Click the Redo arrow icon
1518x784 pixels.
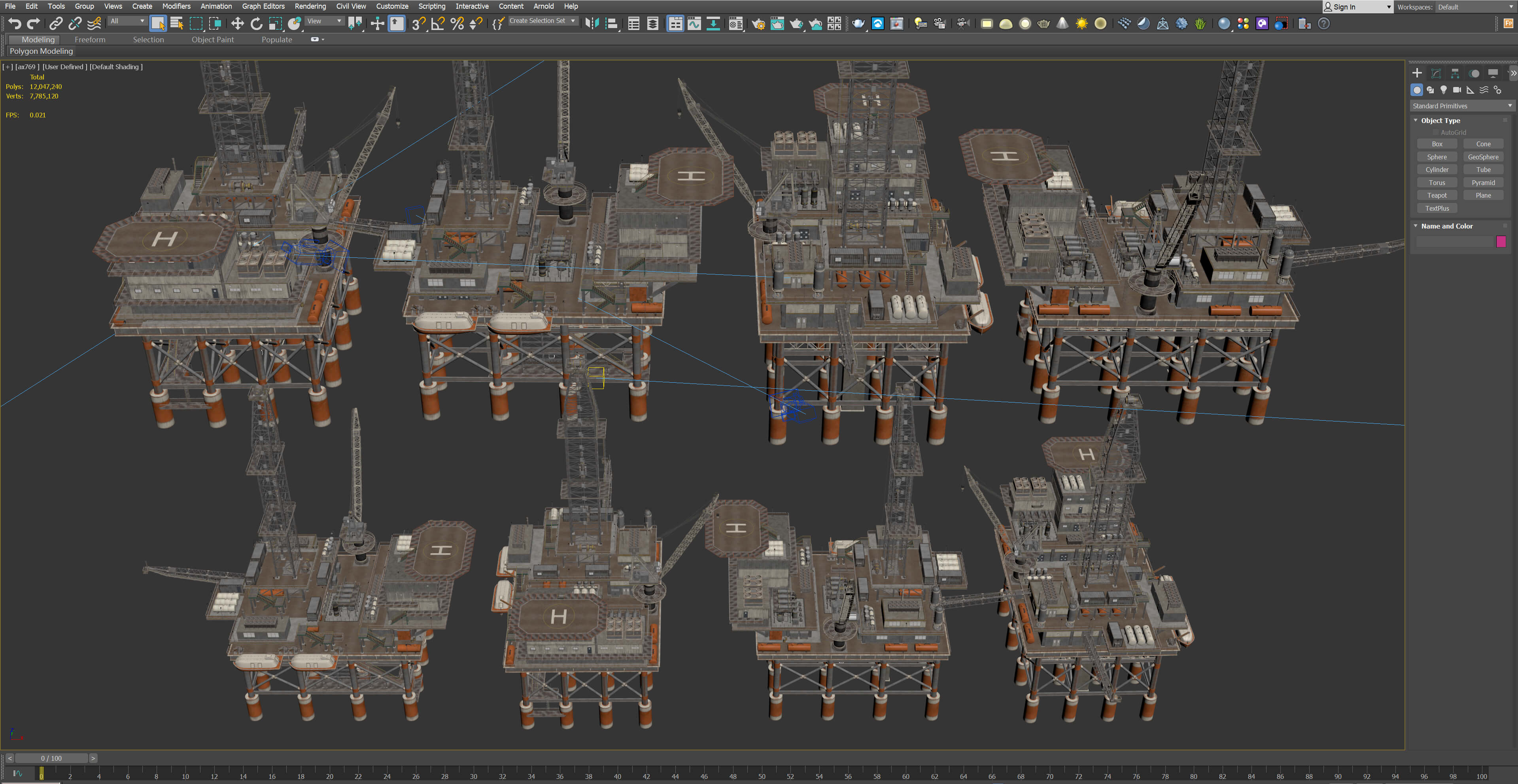(x=34, y=24)
